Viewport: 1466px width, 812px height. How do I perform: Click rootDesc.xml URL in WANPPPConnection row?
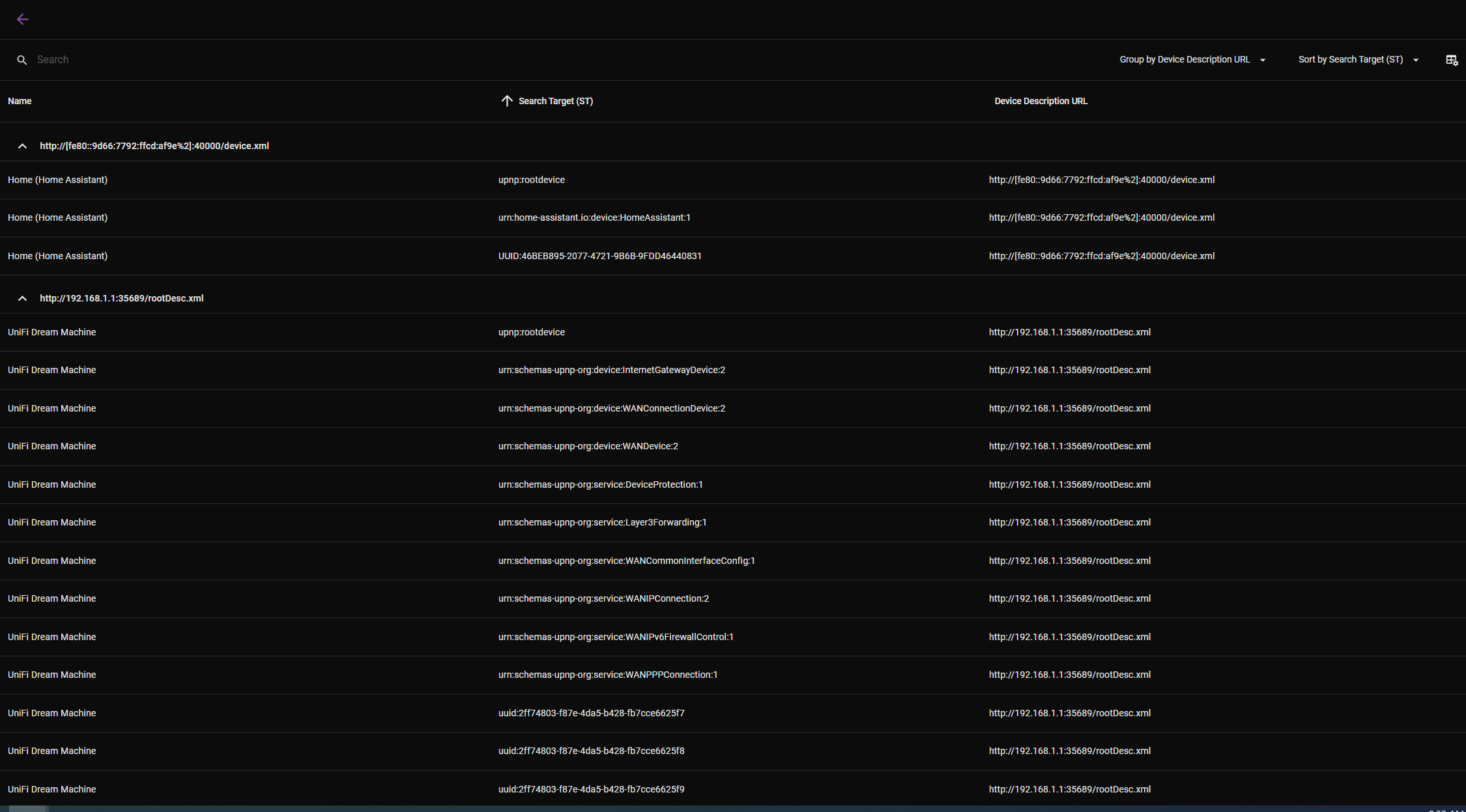coord(1070,675)
